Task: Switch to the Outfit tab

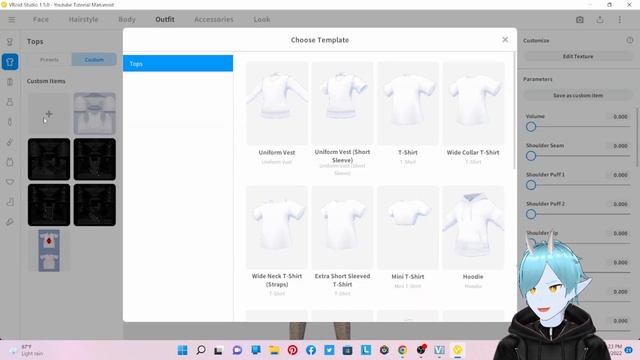Action: [165, 20]
